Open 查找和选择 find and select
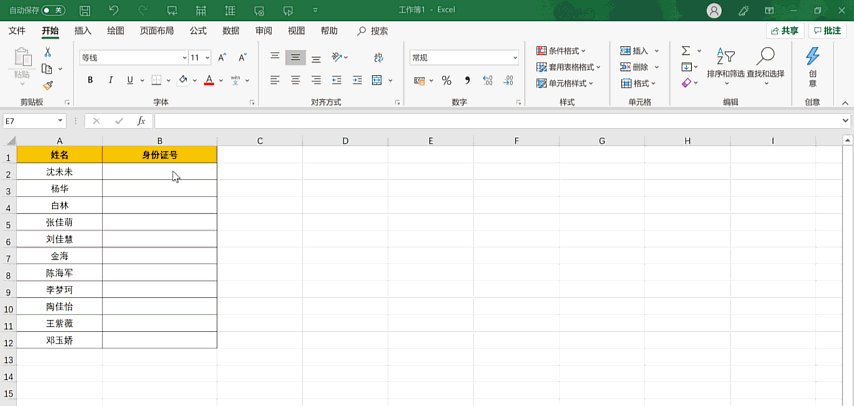The height and width of the screenshot is (406, 854). (x=765, y=64)
